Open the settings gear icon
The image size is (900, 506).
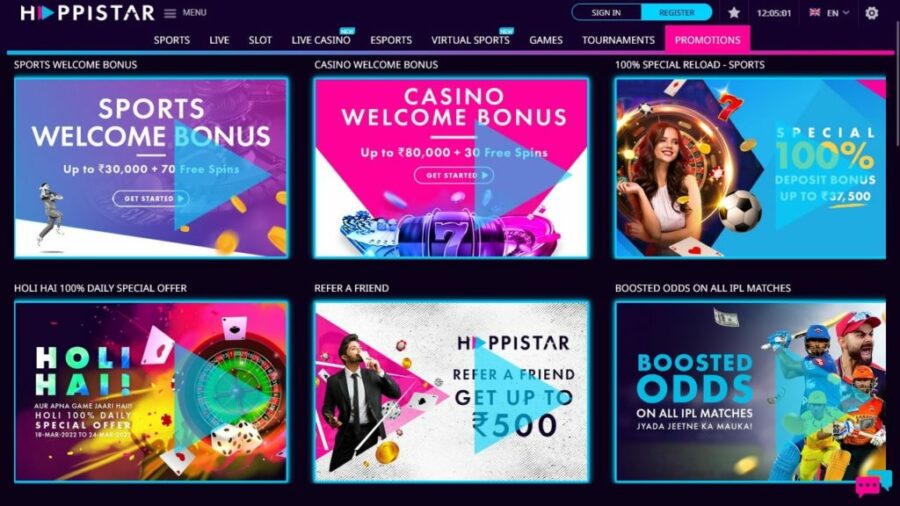pos(871,13)
